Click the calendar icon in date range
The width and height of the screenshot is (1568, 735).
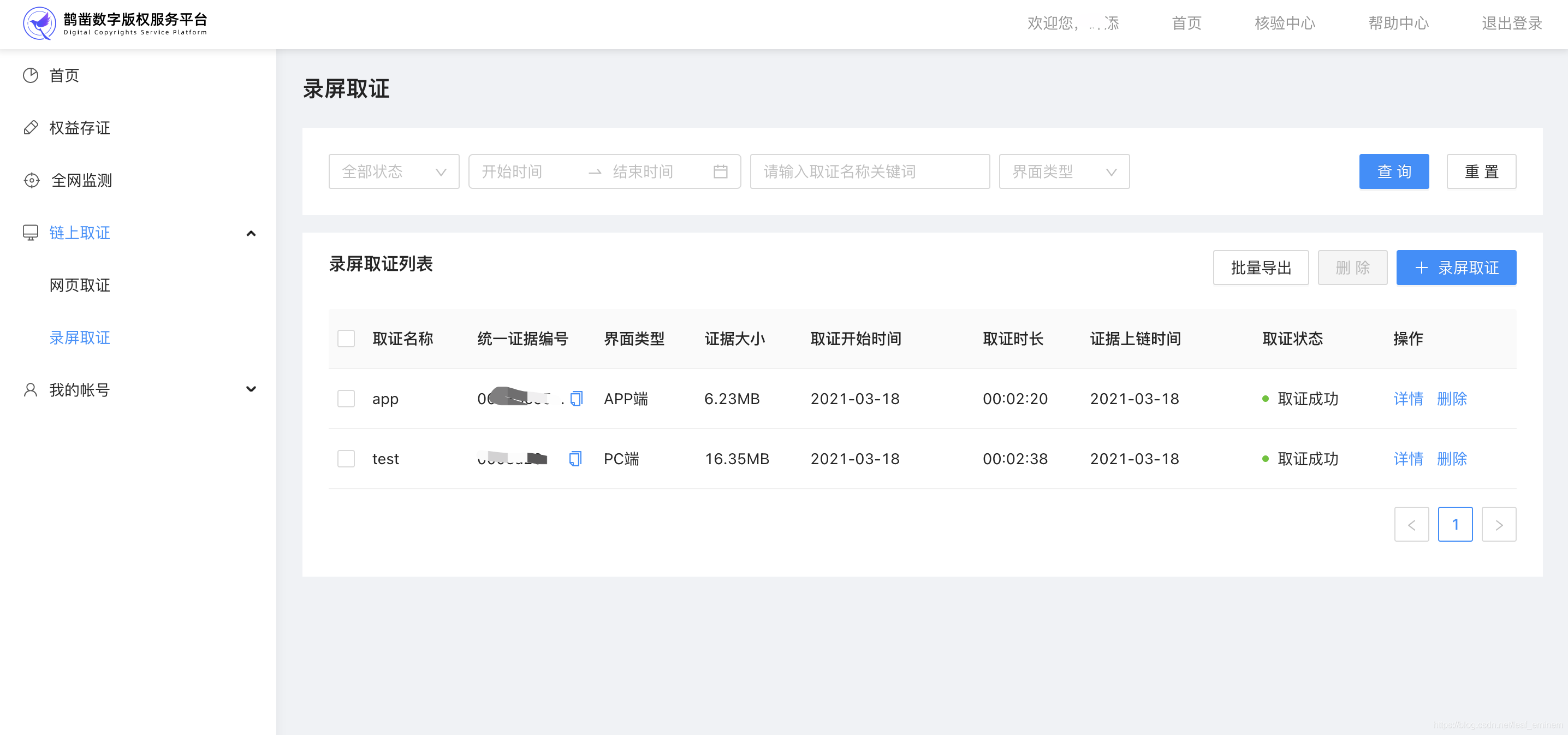point(720,171)
